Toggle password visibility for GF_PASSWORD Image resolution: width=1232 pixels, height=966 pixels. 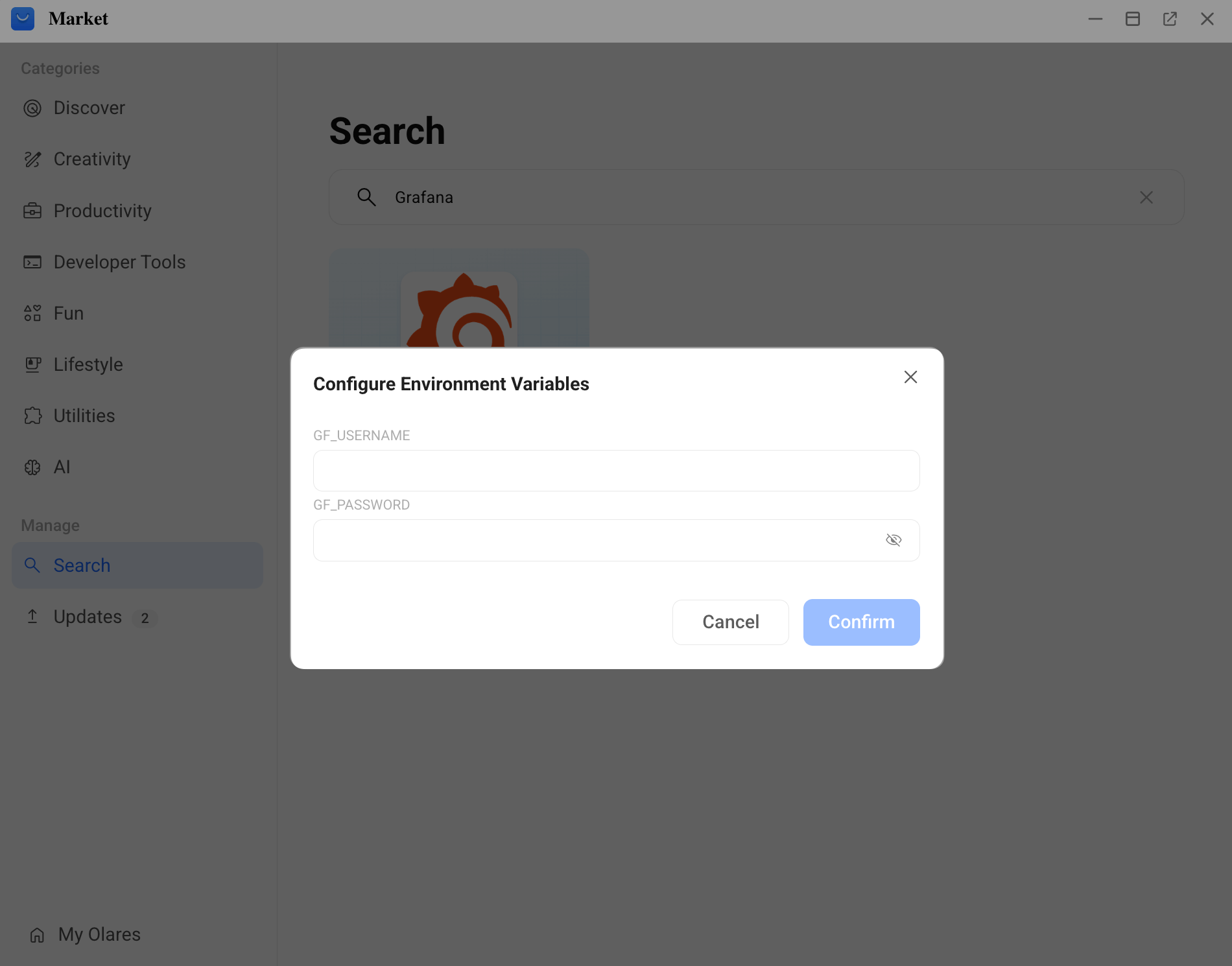tap(894, 539)
